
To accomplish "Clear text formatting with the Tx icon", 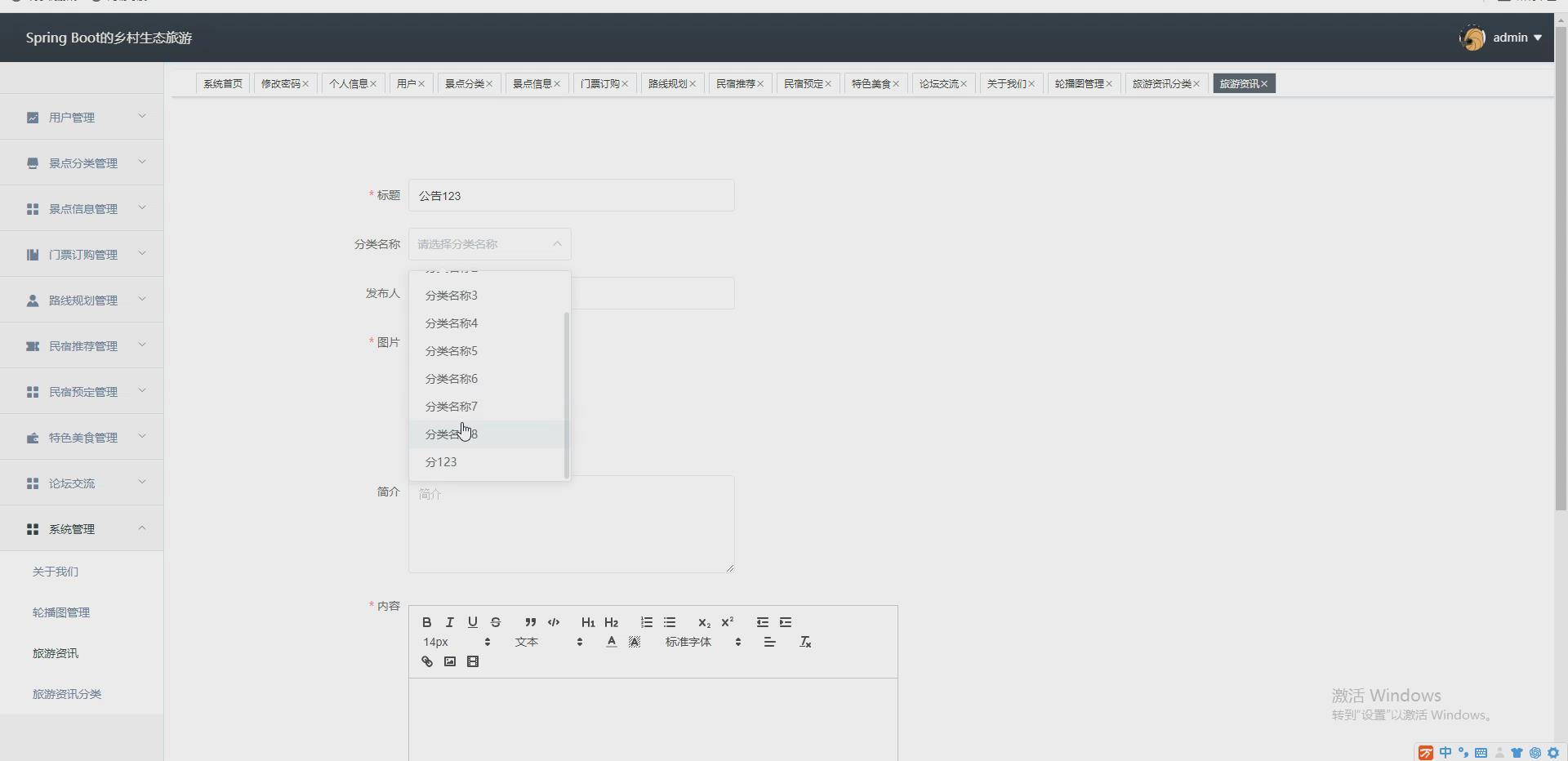I will (x=805, y=642).
